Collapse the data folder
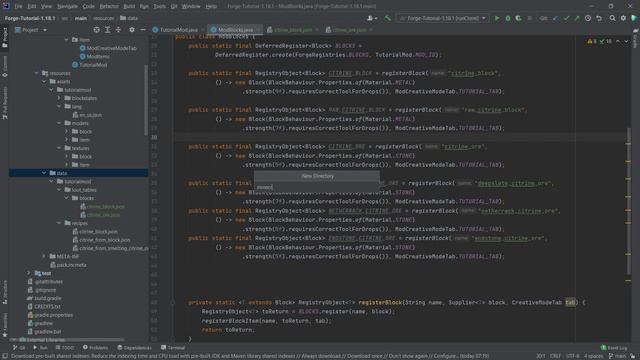Viewport: 640px width, 360px height. click(x=44, y=173)
